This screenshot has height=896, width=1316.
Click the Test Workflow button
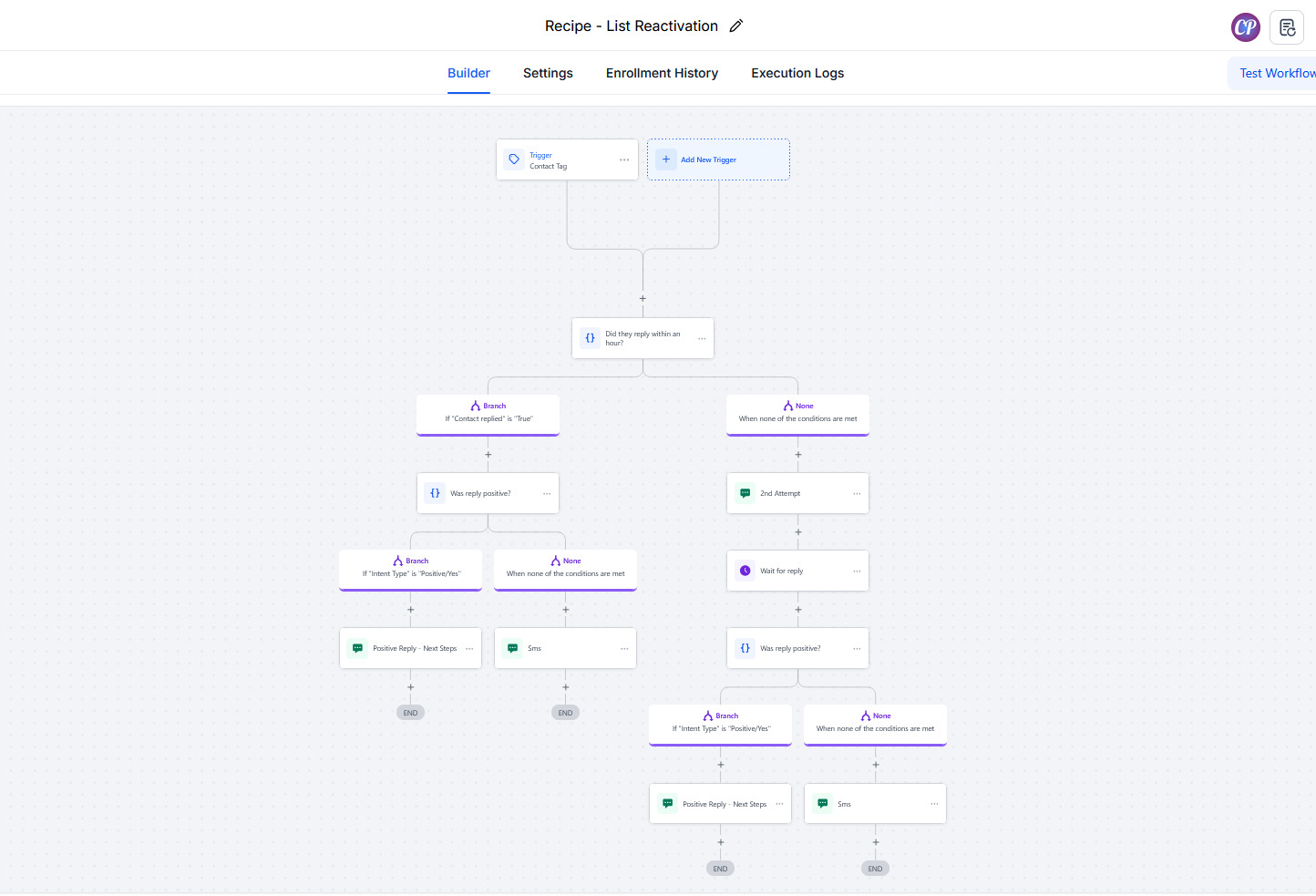pos(1276,73)
